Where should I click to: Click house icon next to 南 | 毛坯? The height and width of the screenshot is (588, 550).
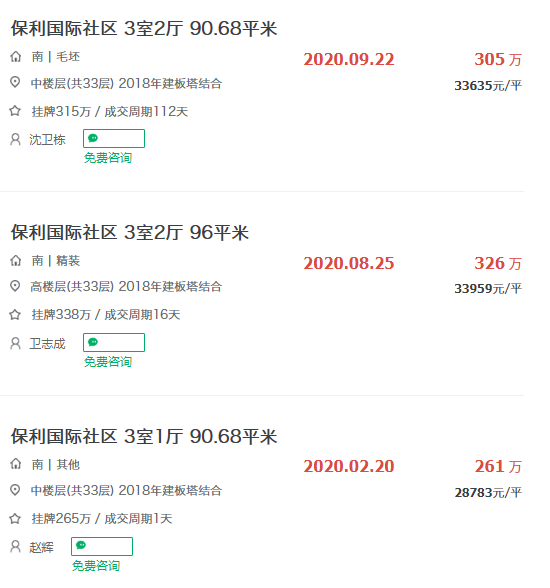pyautogui.click(x=15, y=57)
